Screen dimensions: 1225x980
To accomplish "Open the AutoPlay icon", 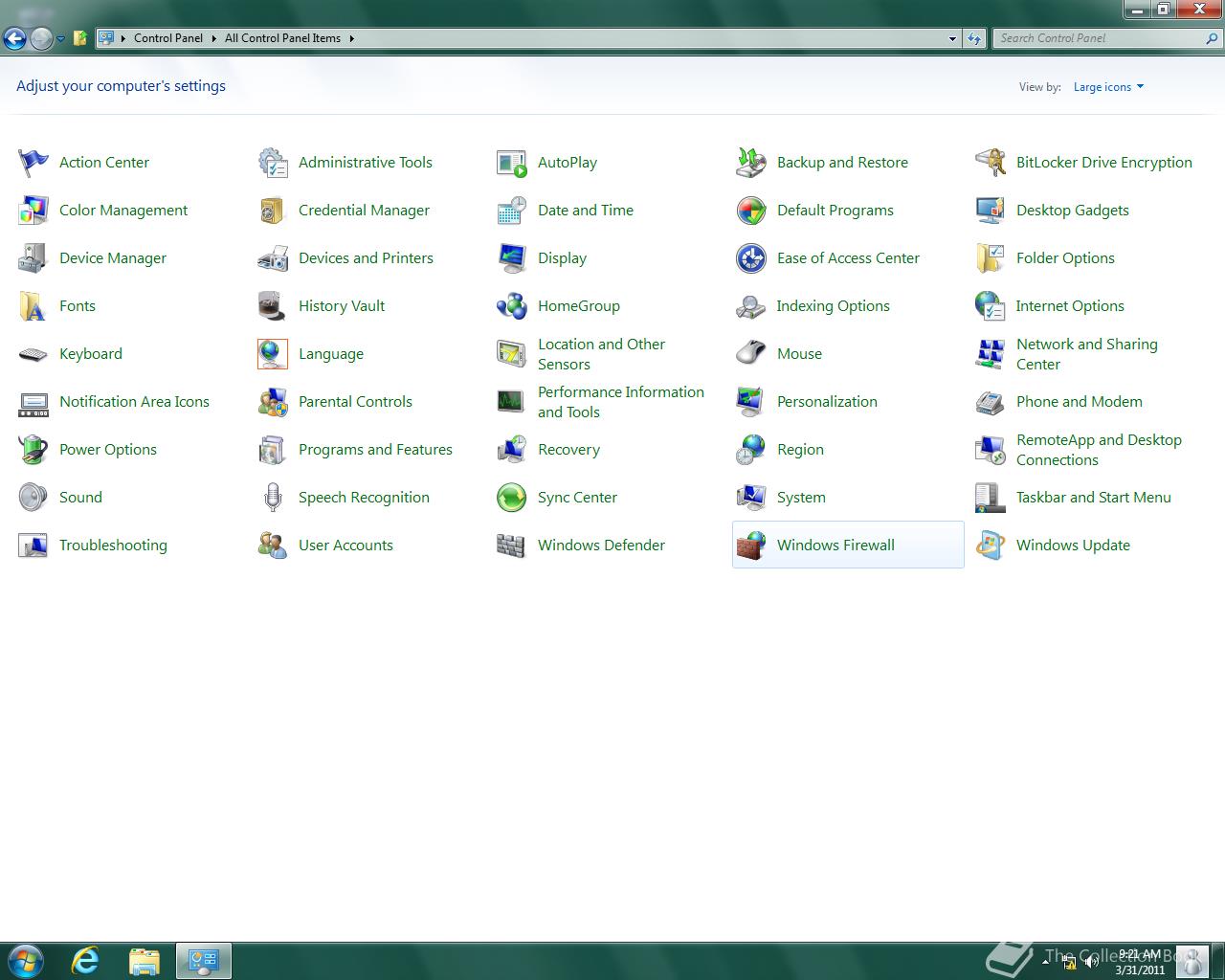I will click(512, 163).
